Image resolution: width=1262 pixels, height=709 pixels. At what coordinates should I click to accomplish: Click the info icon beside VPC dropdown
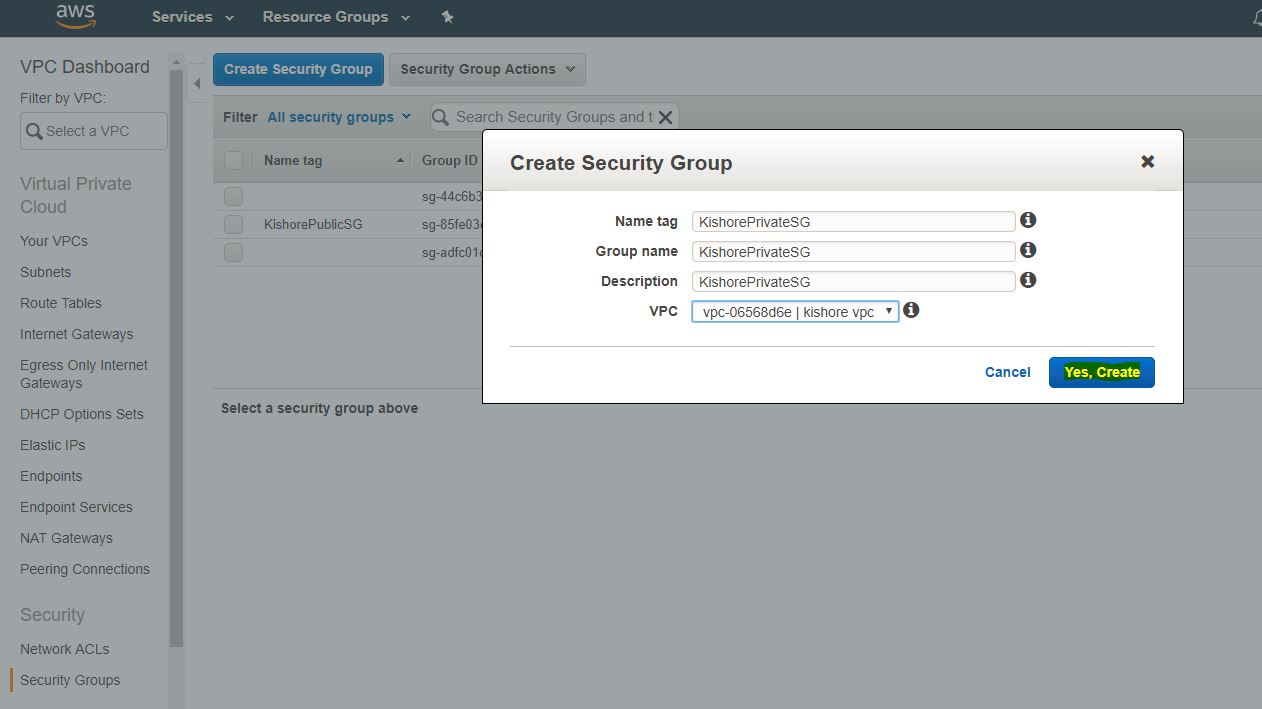[x=911, y=310]
